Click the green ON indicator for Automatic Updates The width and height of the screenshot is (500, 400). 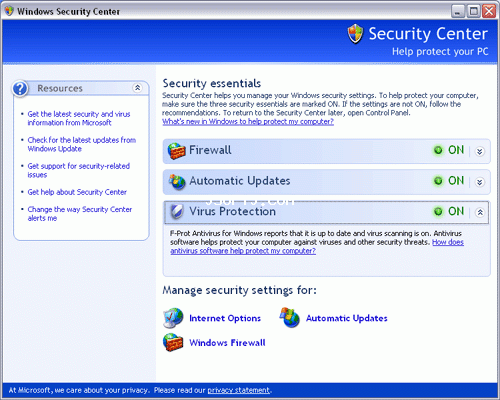coord(438,181)
